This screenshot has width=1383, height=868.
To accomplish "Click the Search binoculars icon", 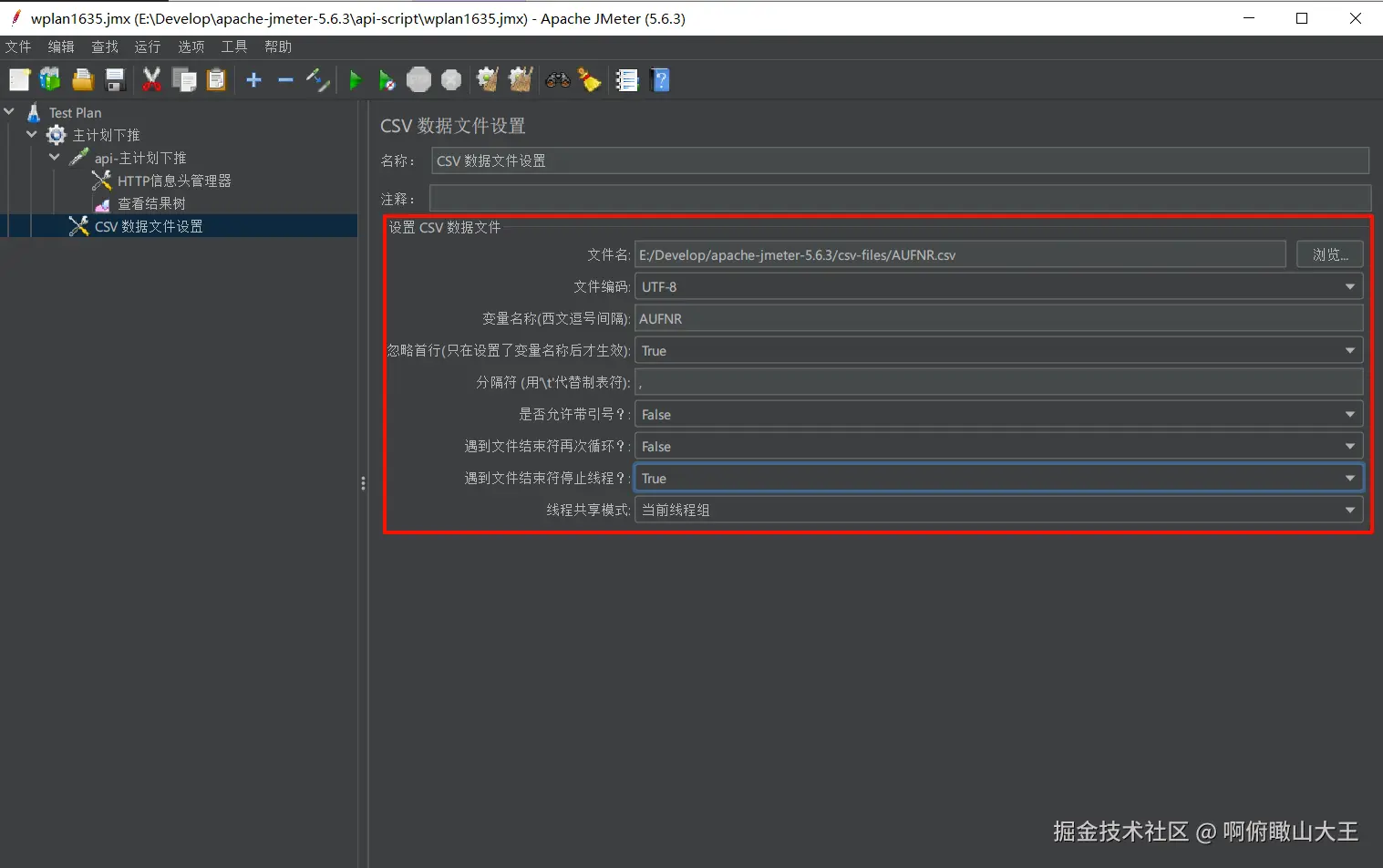I will click(x=557, y=80).
